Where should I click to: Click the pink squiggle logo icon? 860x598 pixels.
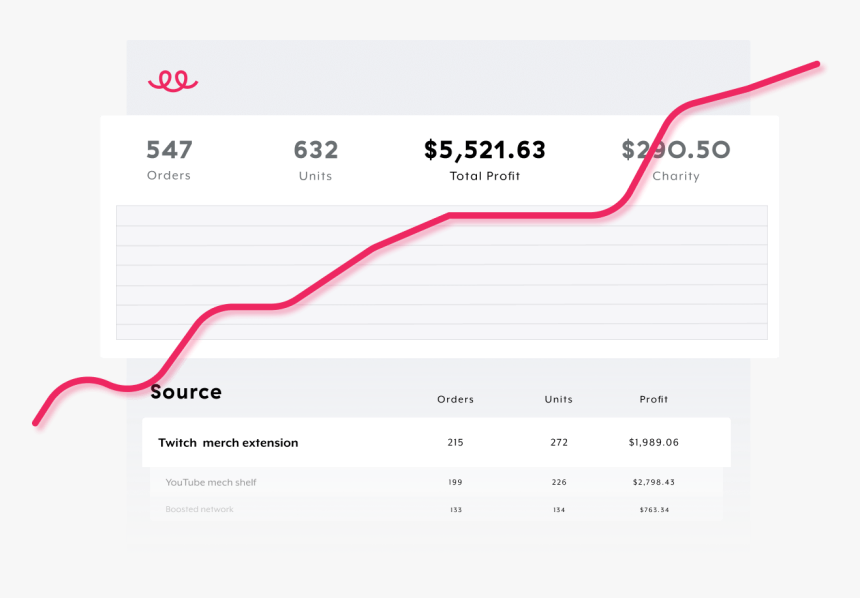173,81
